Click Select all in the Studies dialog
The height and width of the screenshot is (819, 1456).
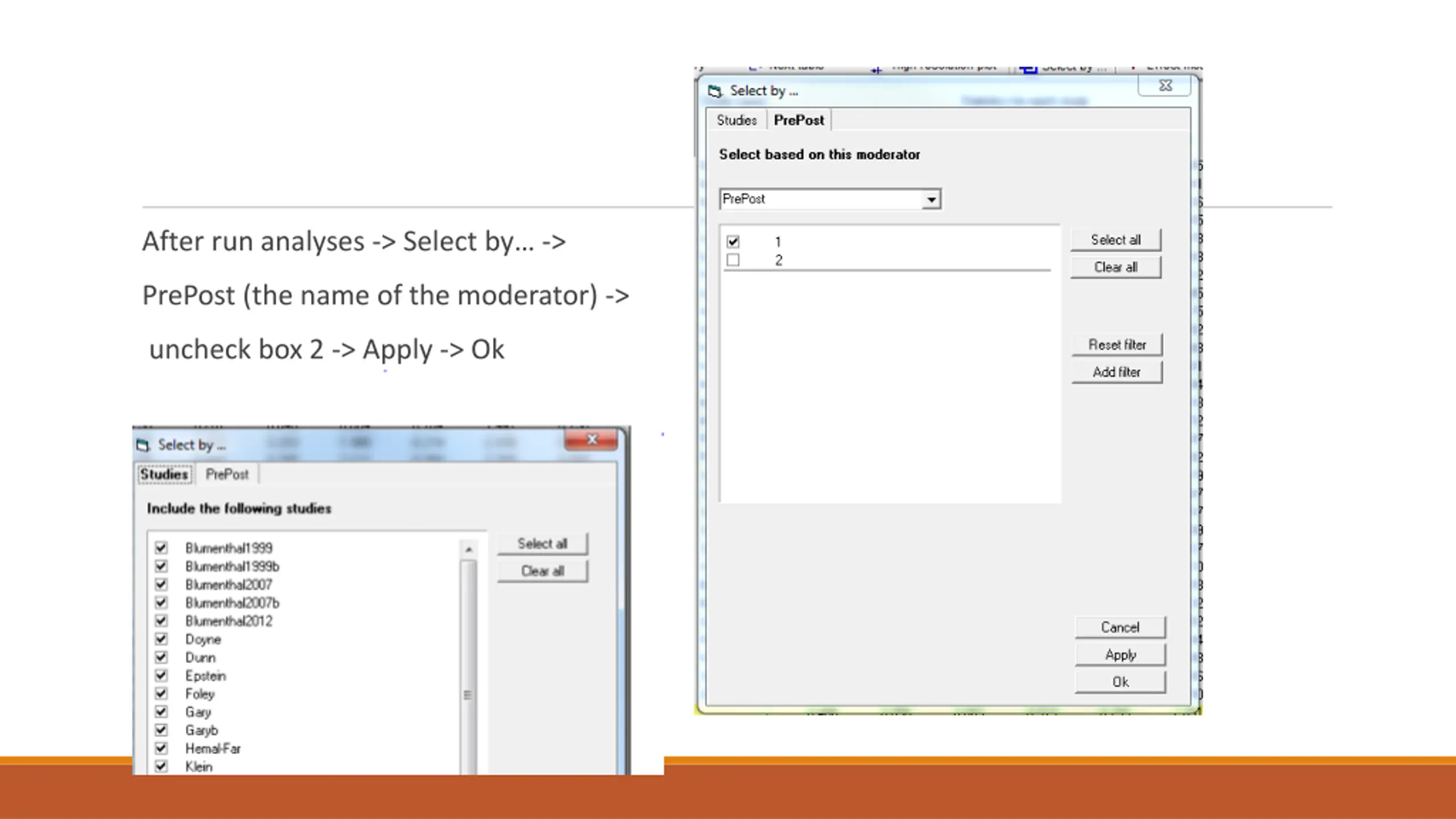click(542, 543)
